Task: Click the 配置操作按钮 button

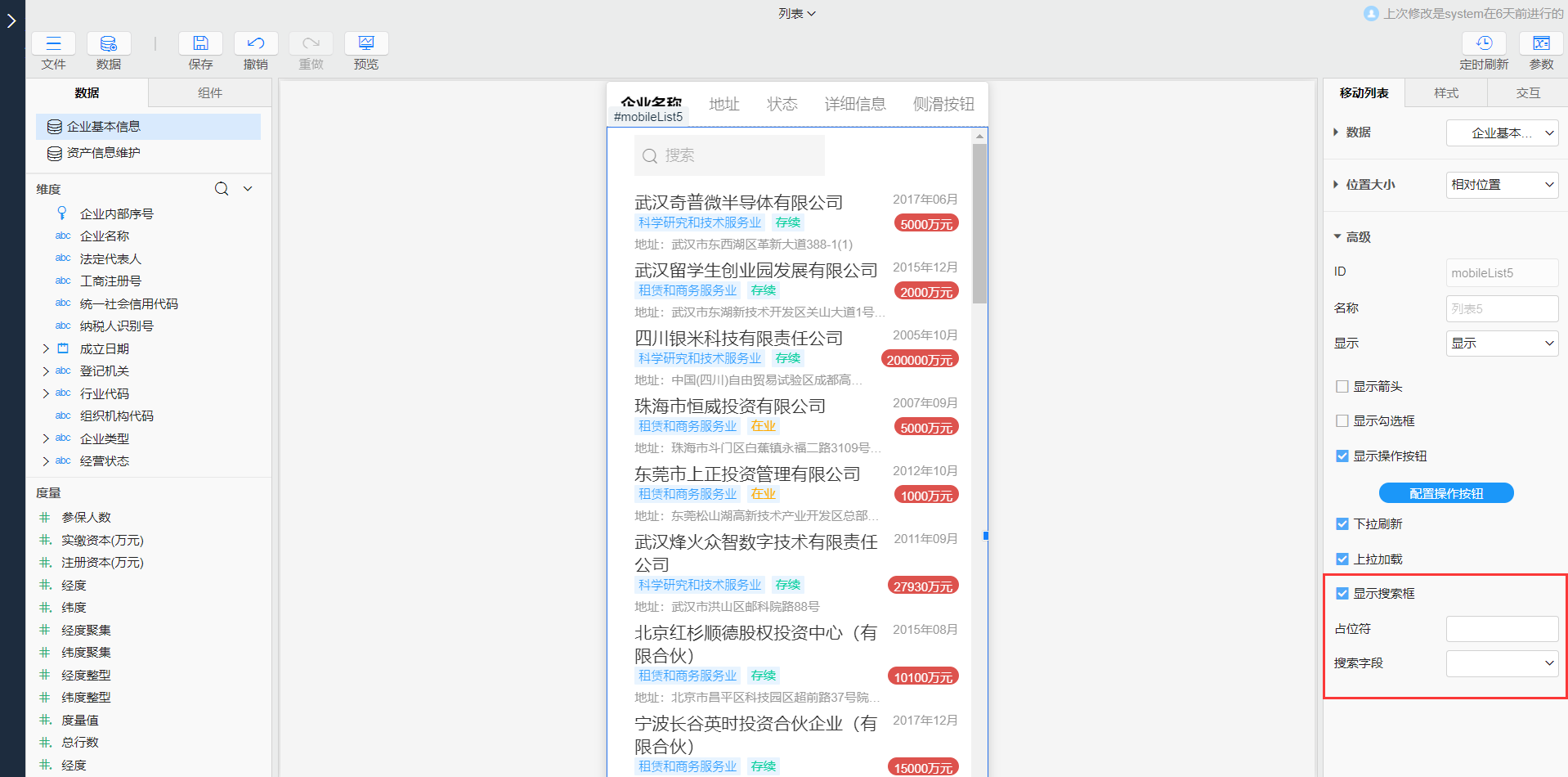Action: (x=1445, y=492)
